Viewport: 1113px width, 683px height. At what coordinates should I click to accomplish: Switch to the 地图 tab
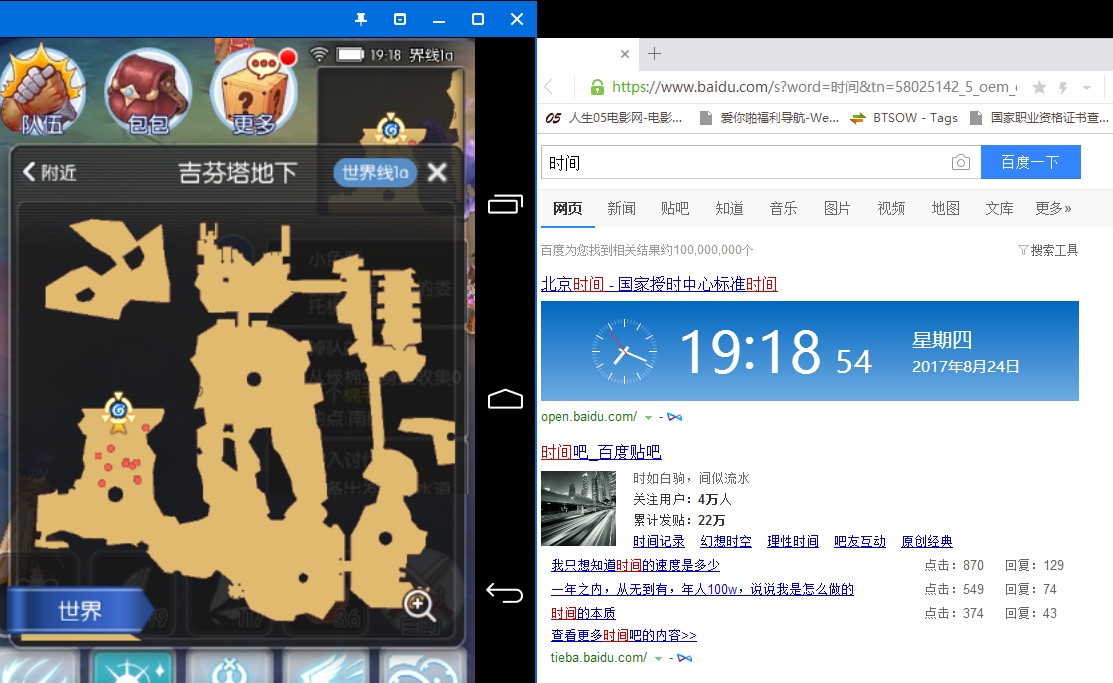pyautogui.click(x=945, y=208)
